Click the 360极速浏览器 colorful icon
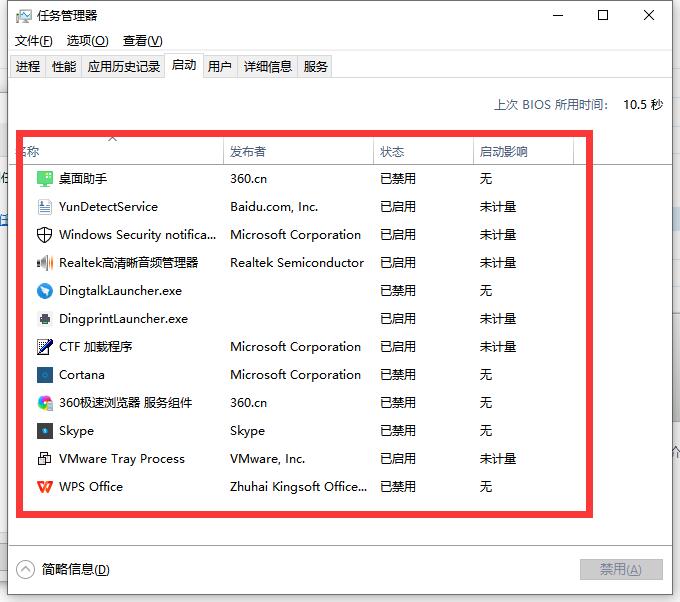 click(44, 403)
